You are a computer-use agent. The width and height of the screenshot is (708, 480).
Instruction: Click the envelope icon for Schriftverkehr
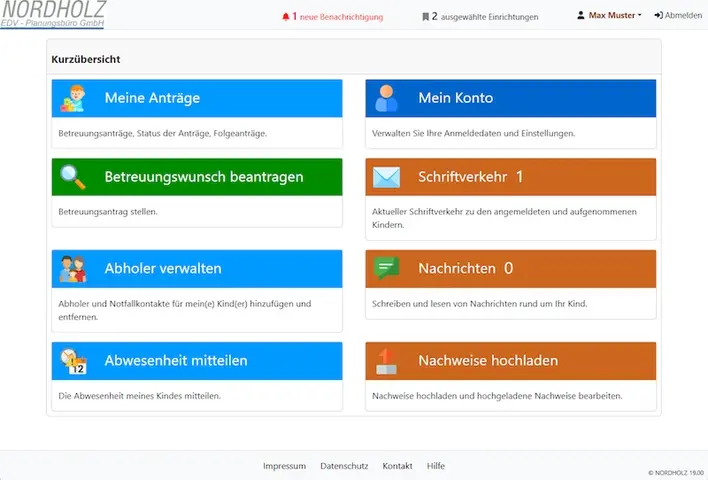[386, 177]
